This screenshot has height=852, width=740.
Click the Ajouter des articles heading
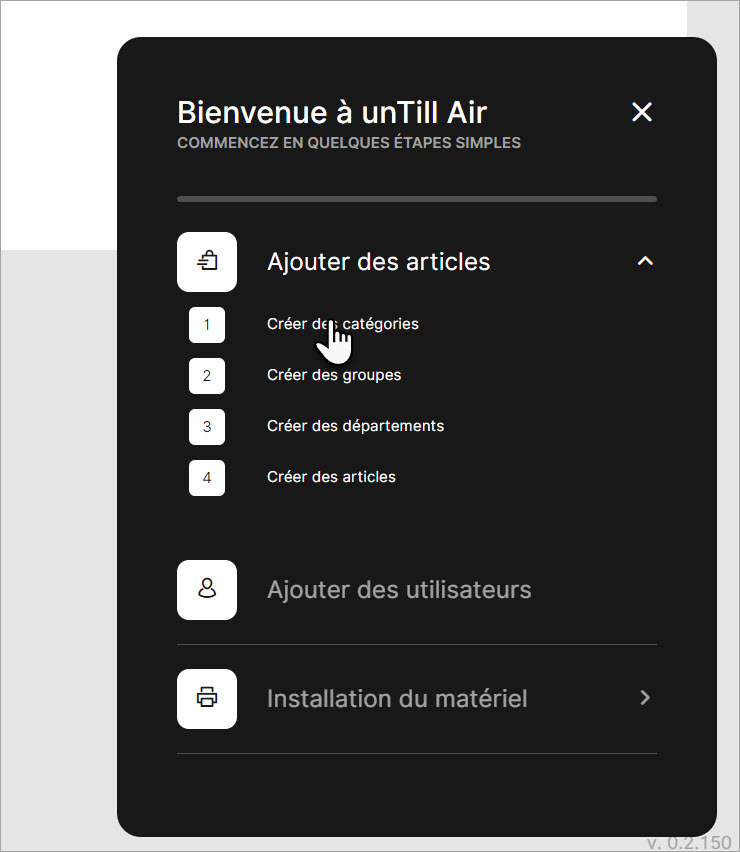379,262
